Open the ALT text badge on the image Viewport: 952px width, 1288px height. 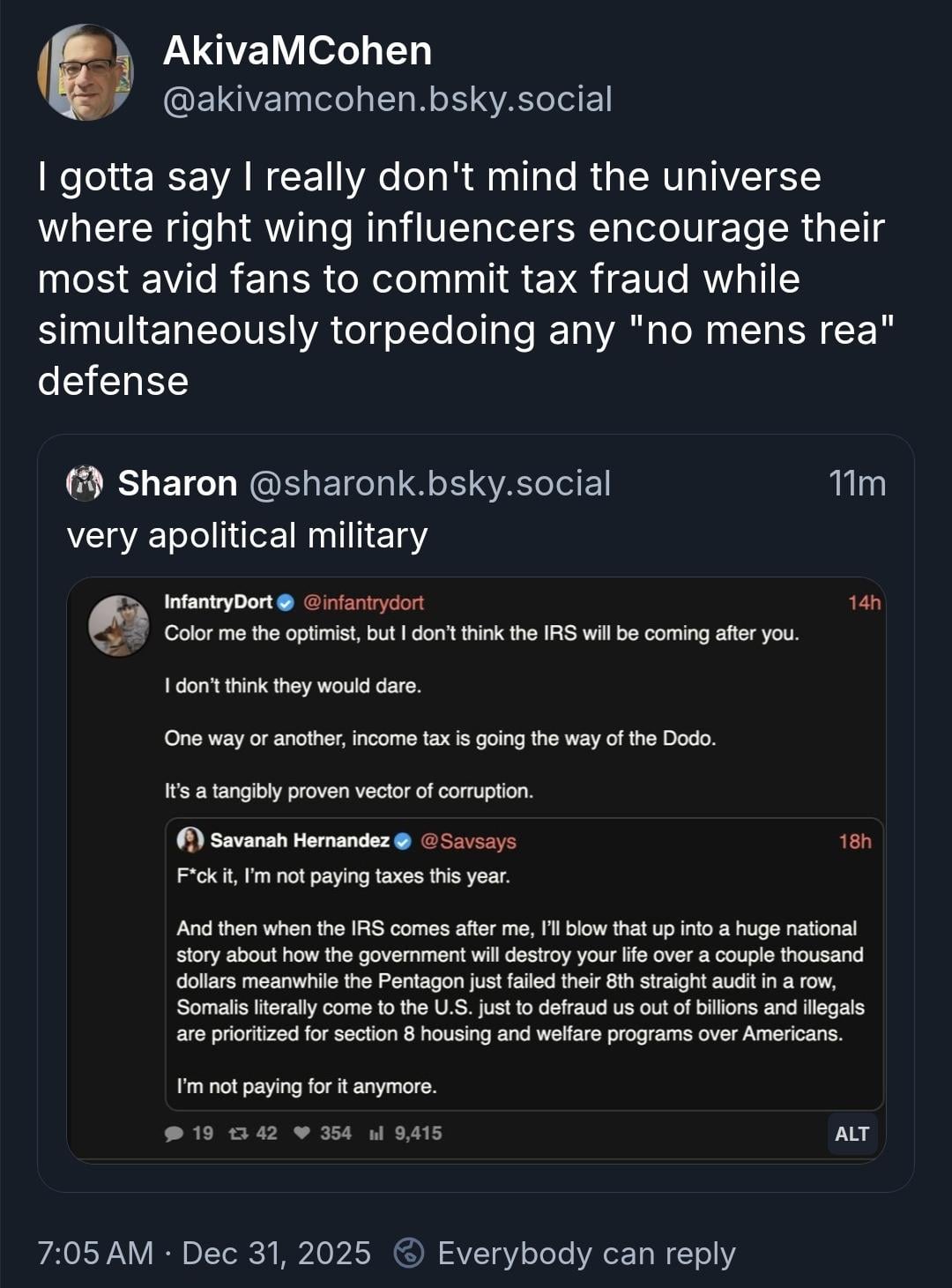coord(852,1134)
